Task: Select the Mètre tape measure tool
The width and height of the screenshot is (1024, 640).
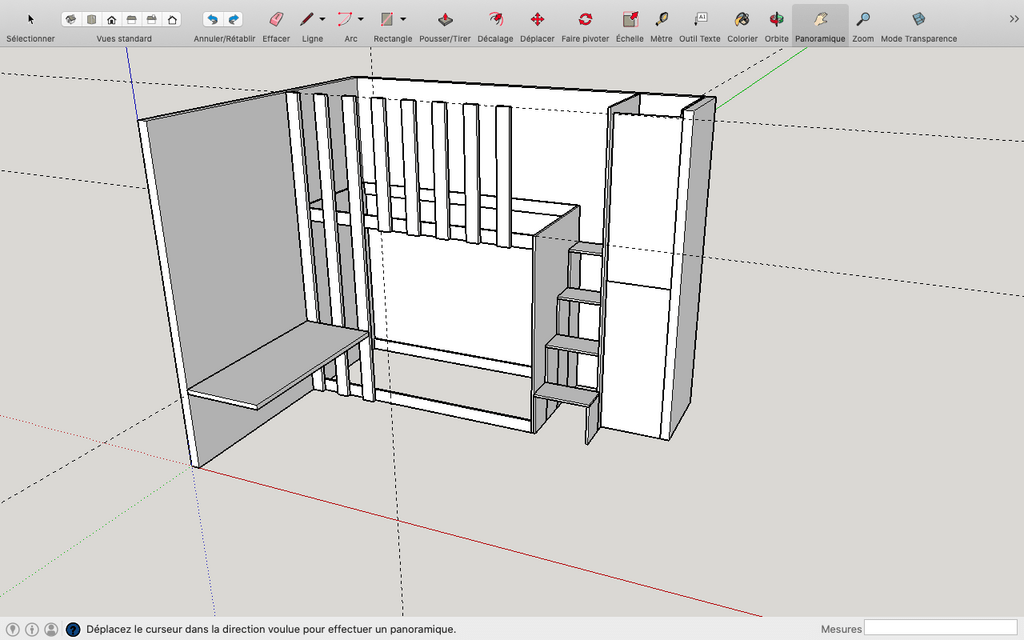Action: click(661, 19)
